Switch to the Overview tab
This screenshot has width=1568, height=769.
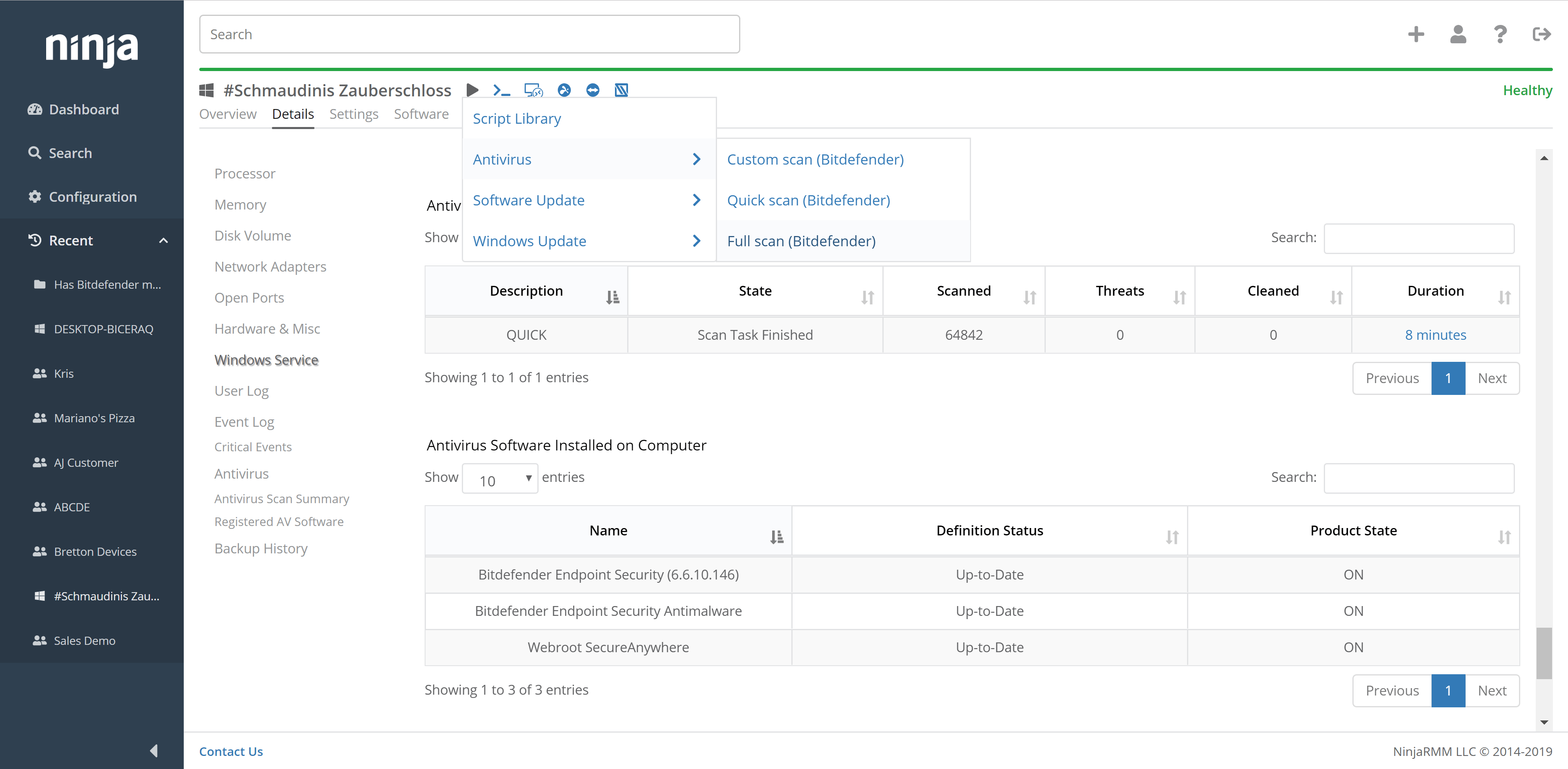[x=228, y=114]
